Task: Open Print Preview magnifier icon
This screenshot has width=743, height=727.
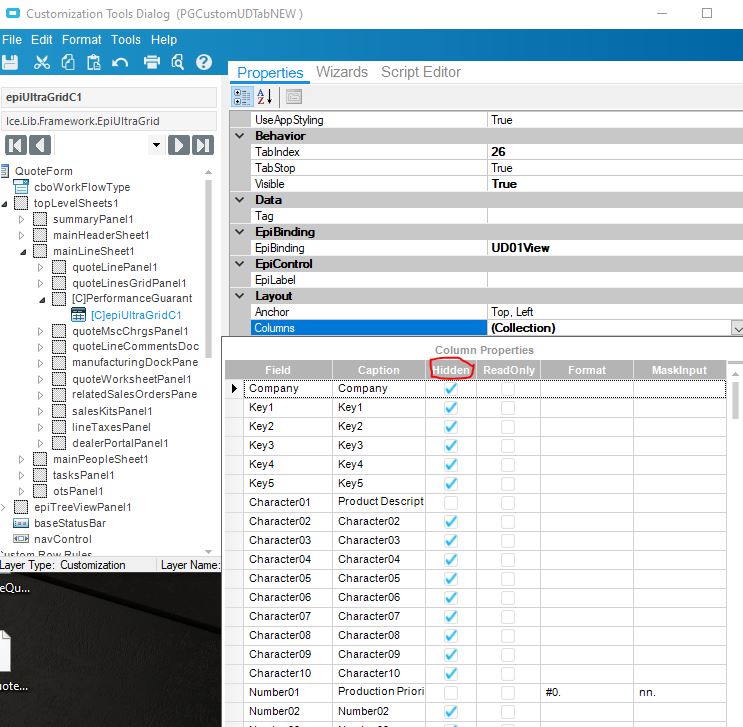Action: tap(178, 62)
